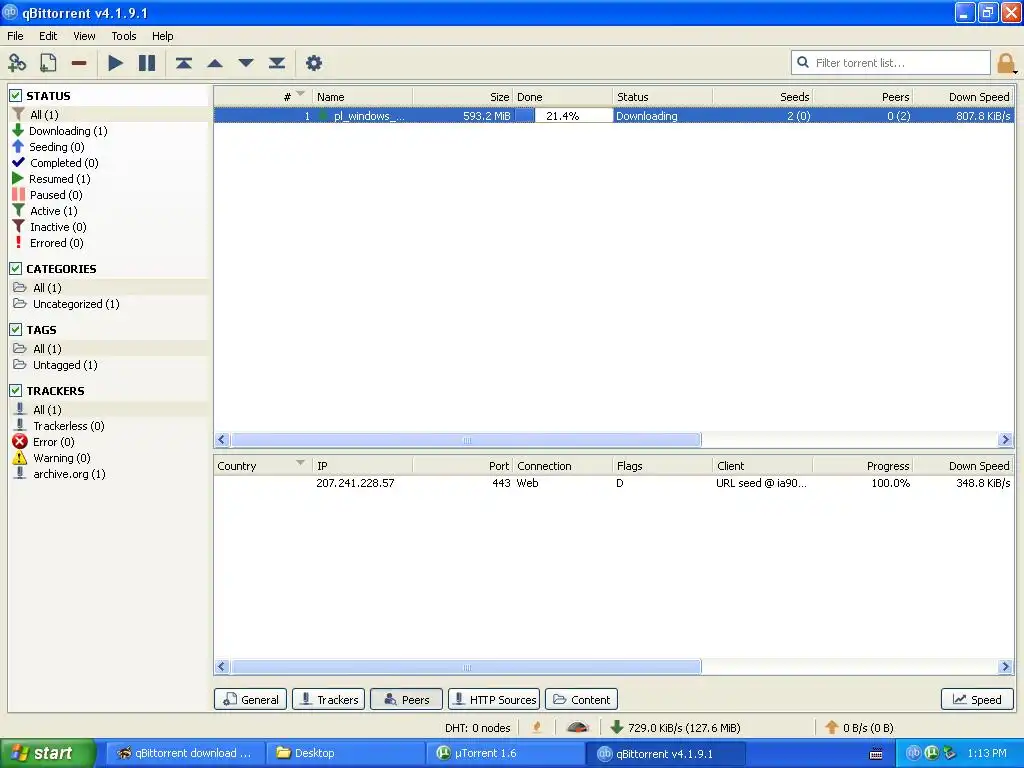Image resolution: width=1024 pixels, height=768 pixels.
Task: Open the Speed graph button
Action: [977, 699]
